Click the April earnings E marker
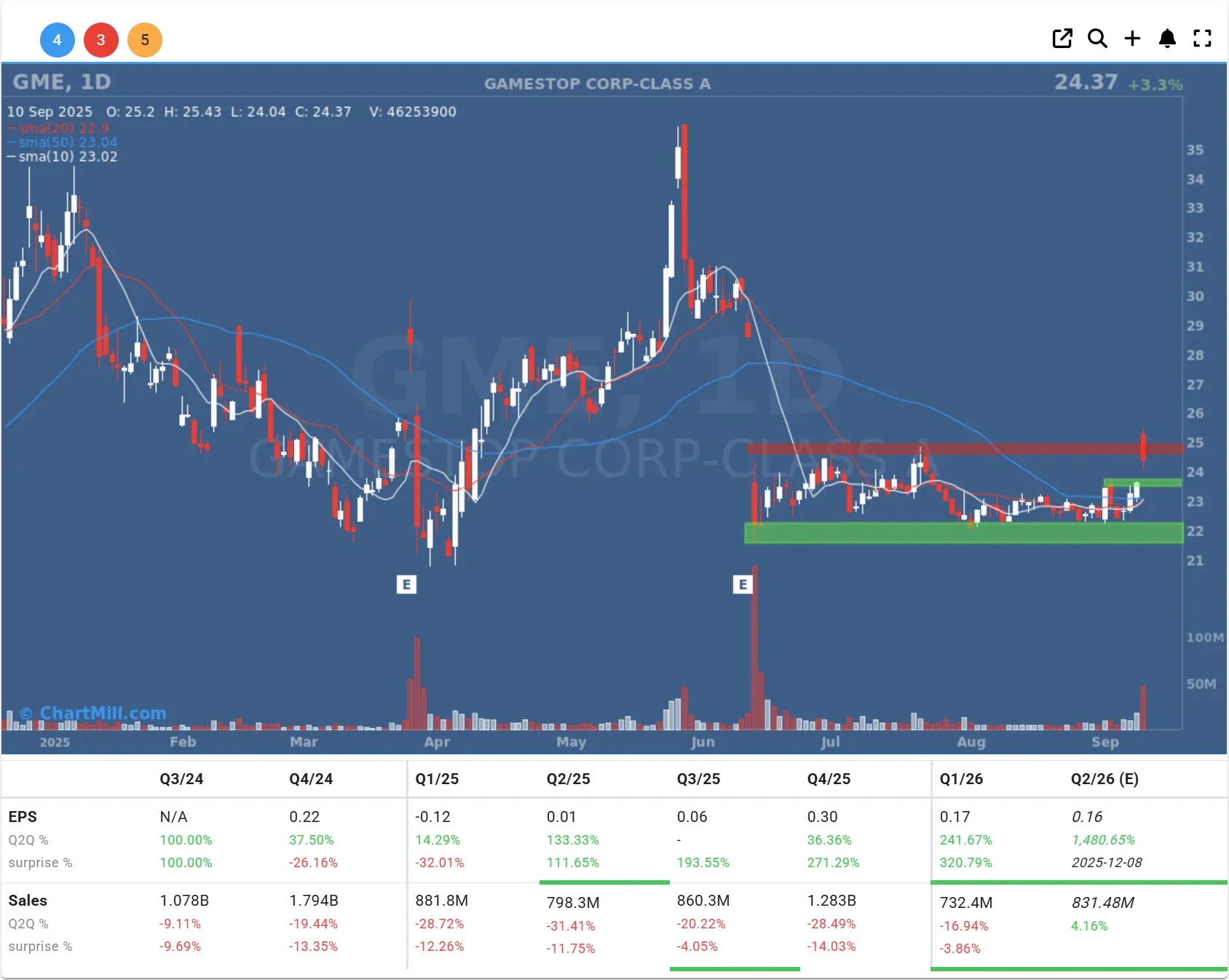1229x980 pixels. (x=406, y=584)
